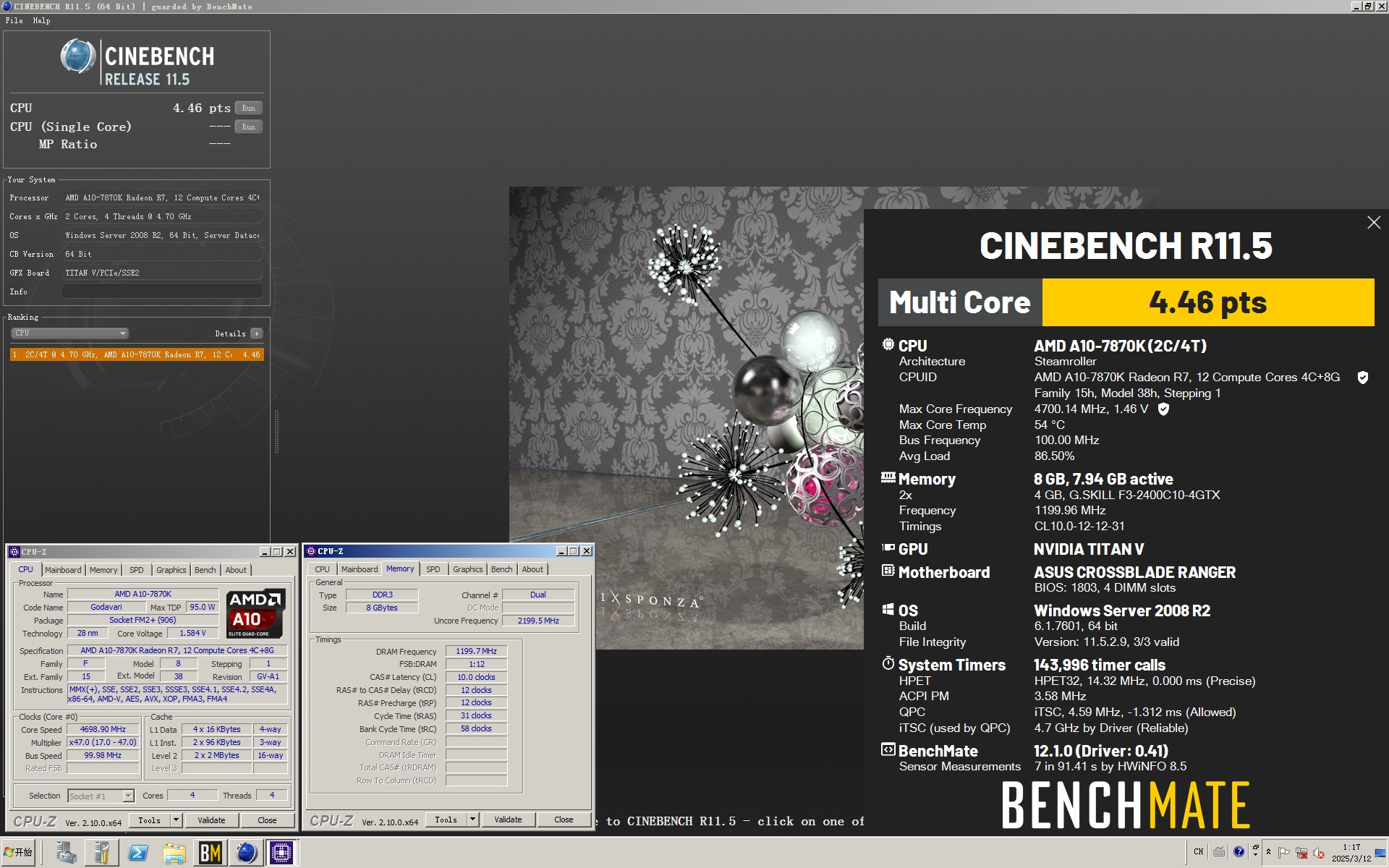Viewport: 1389px width, 868px height.
Task: Open Mainboard tab in right CPU-Z window
Action: [360, 569]
